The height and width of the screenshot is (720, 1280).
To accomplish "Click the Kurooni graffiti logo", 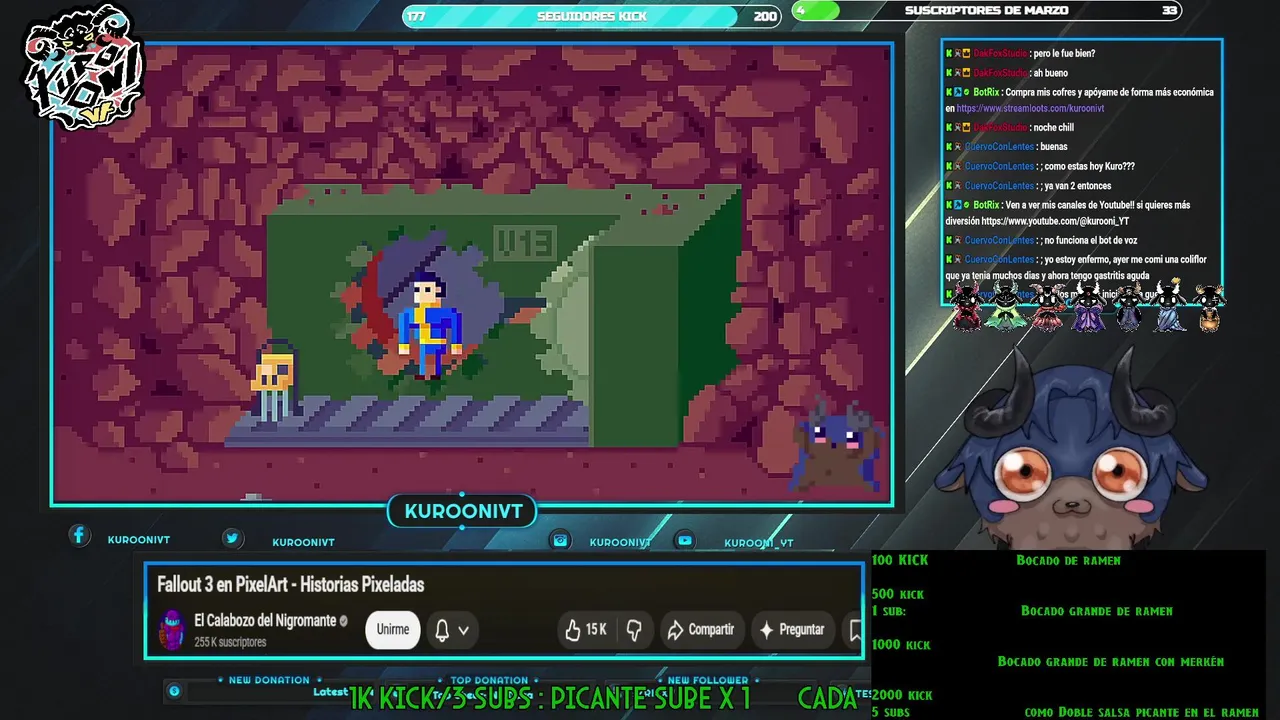I will (x=85, y=68).
